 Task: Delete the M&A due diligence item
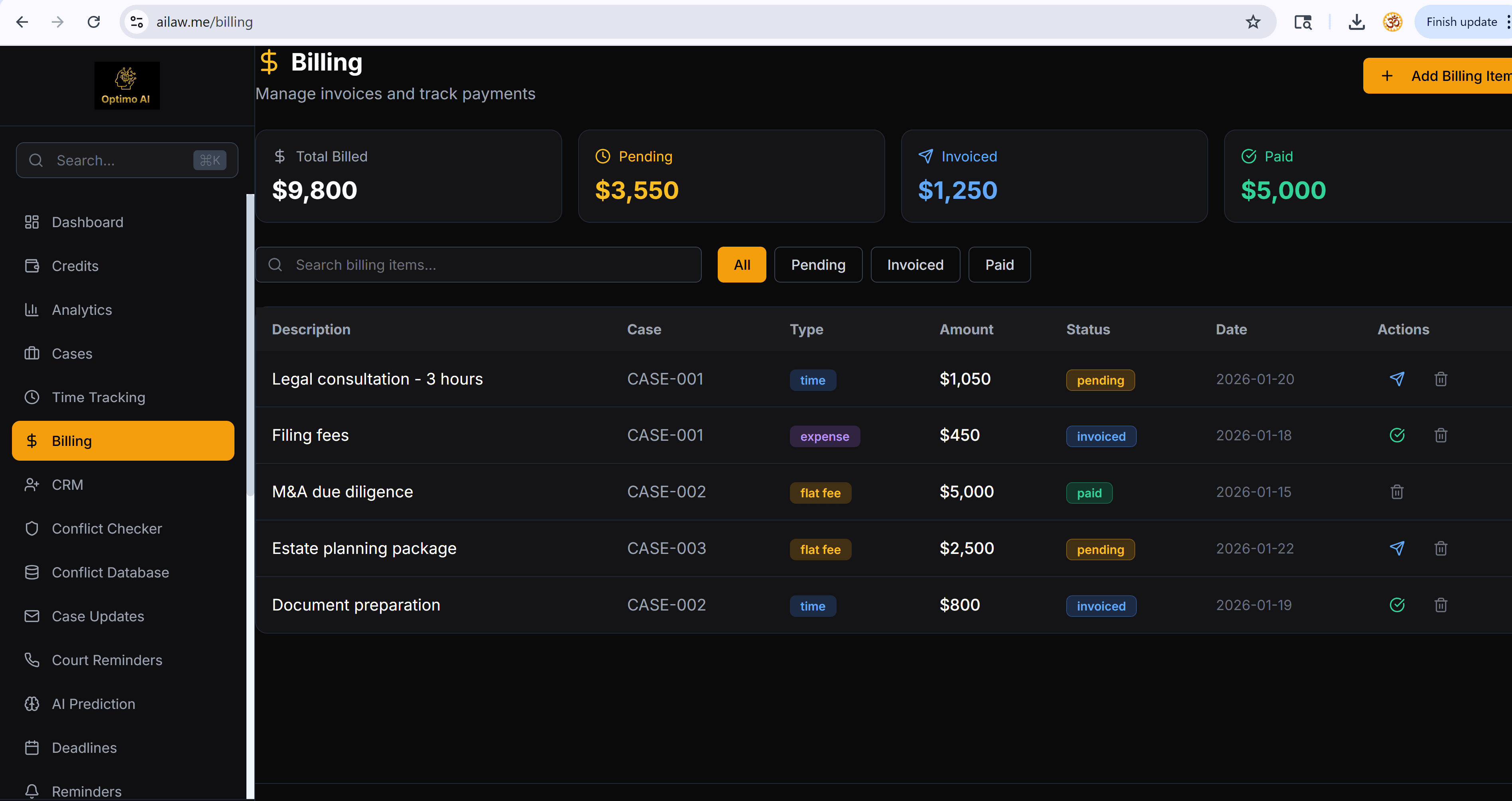1397,492
